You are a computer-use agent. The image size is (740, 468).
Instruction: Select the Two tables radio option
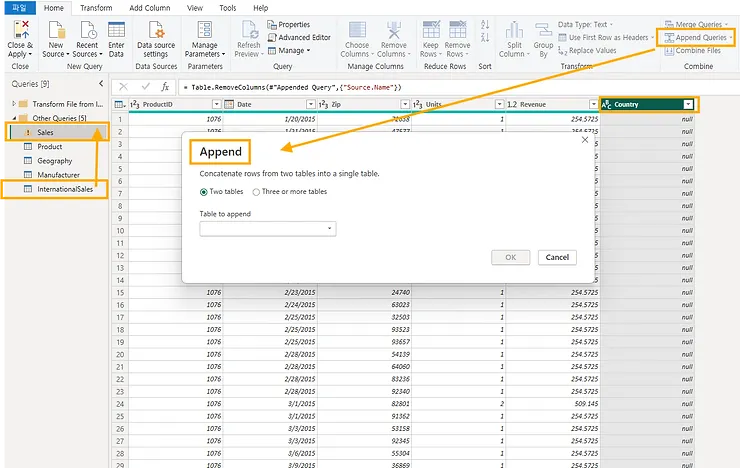click(205, 191)
